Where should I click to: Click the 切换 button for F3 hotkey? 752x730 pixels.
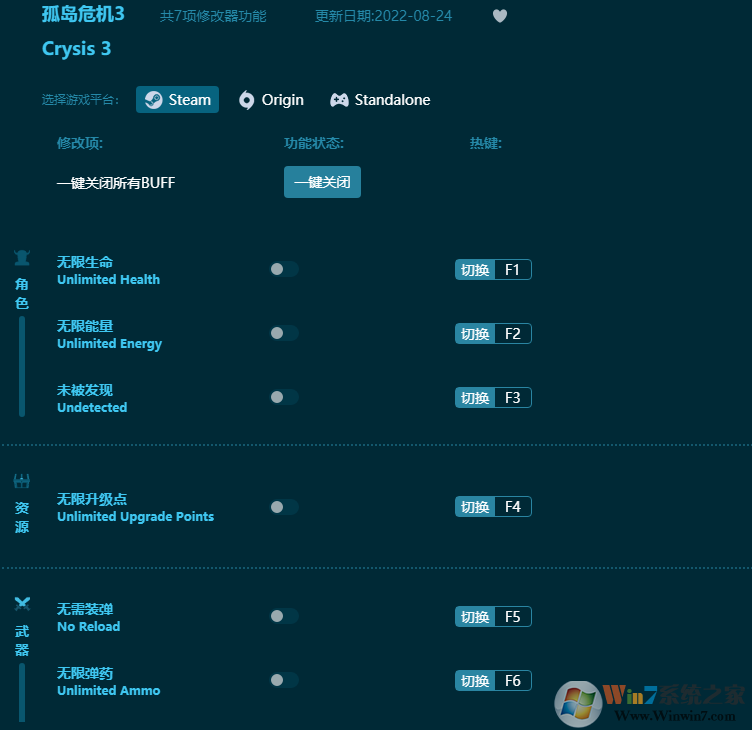click(475, 398)
